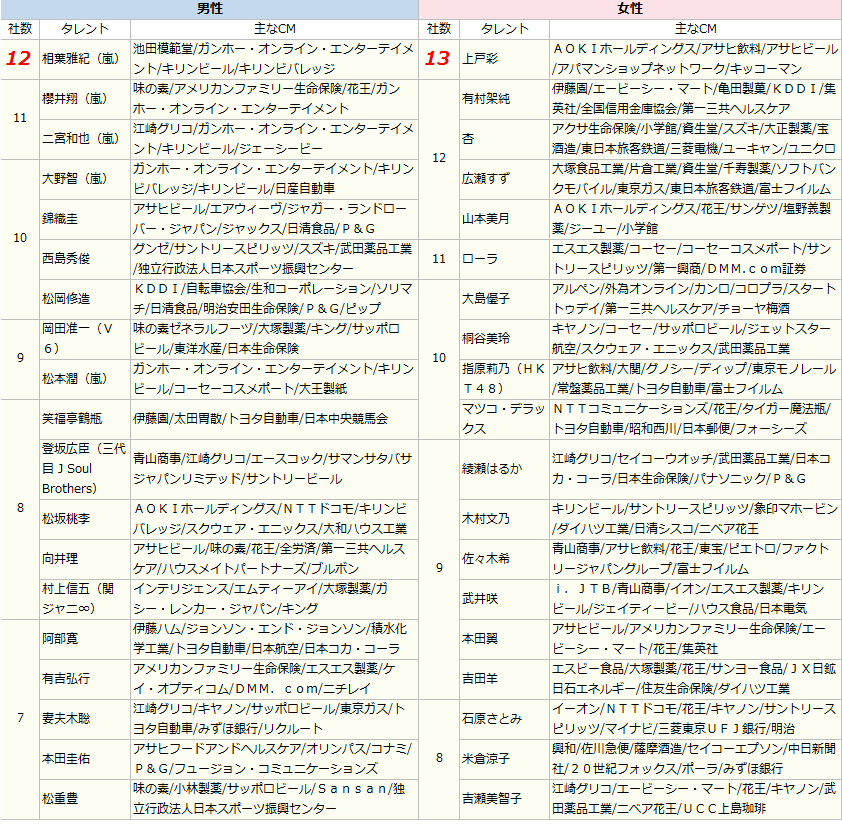Click the female 主なCM column header
The width and height of the screenshot is (842, 837).
tap(695, 29)
